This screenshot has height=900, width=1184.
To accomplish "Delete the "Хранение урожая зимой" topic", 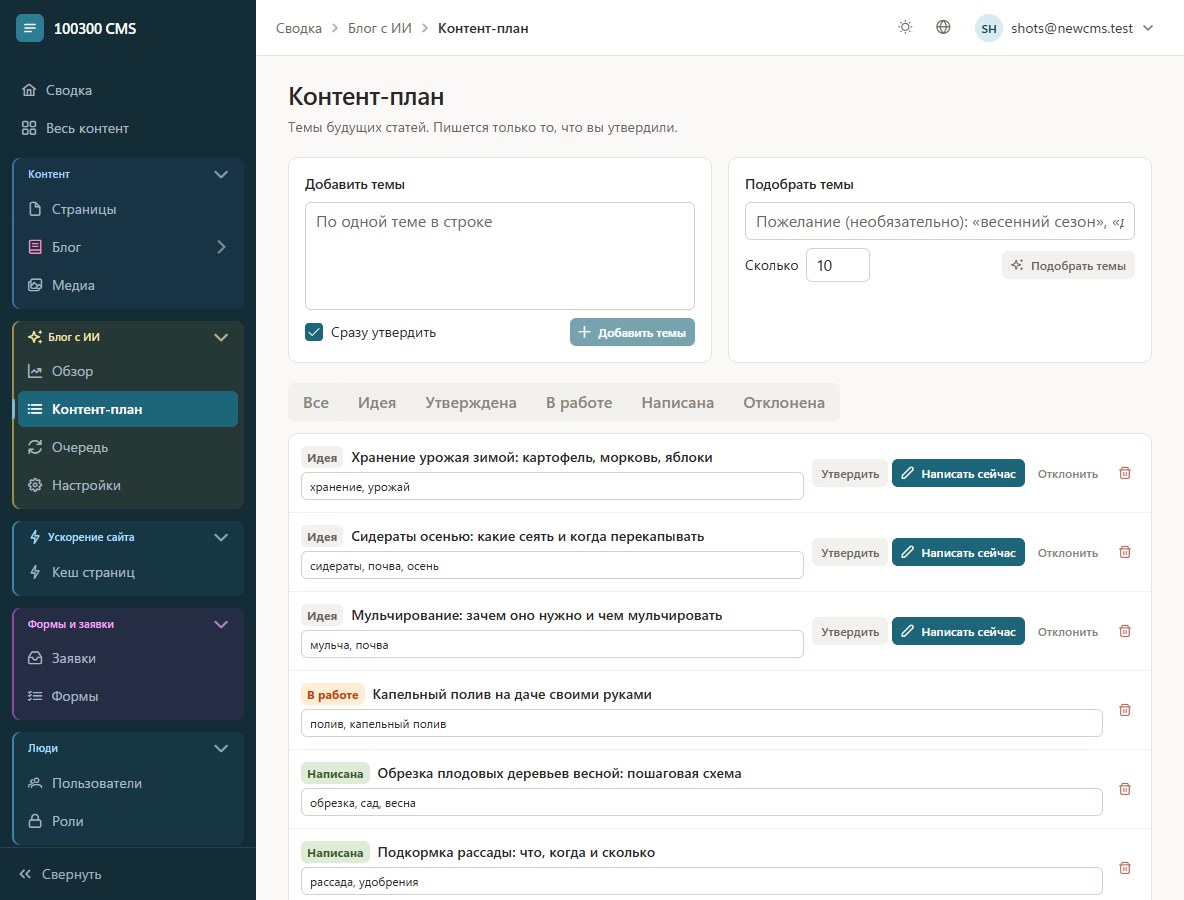I will click(1124, 473).
